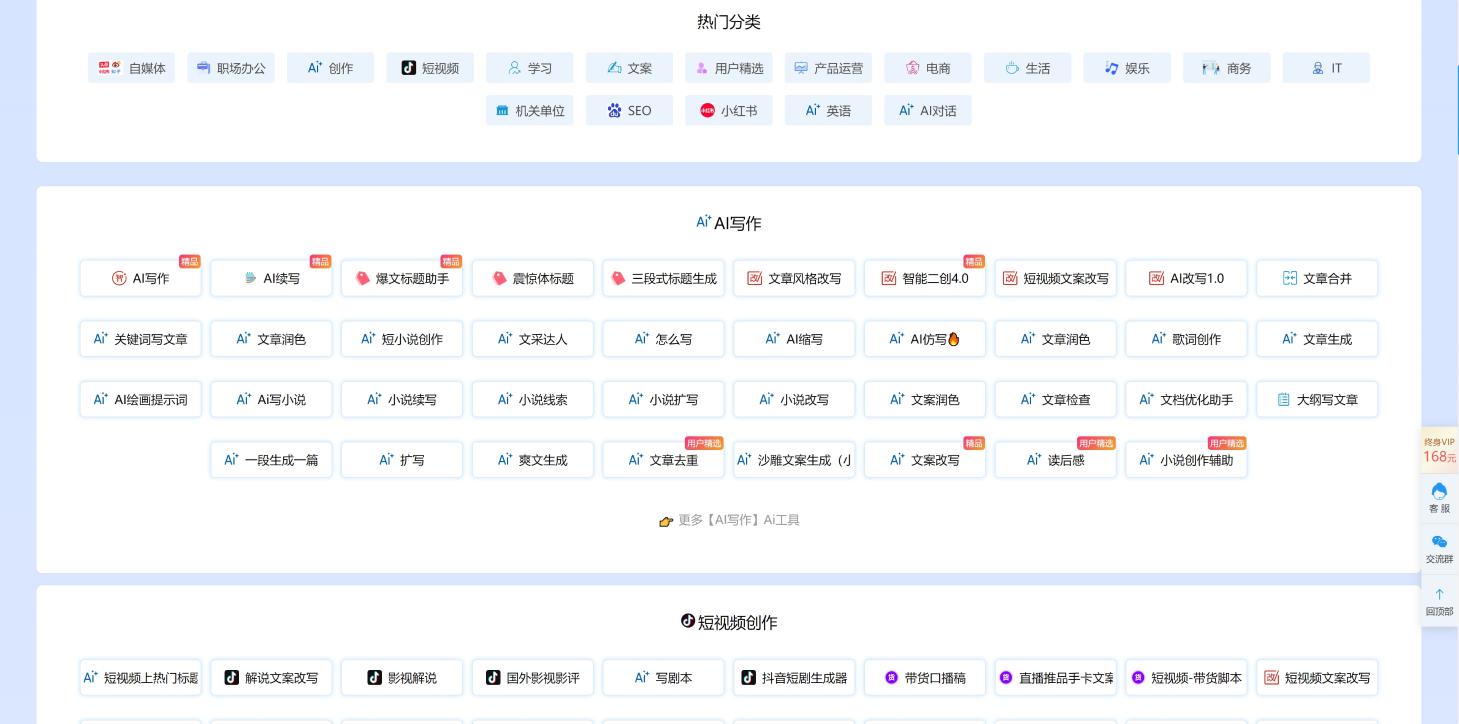Open the 英语 category
Screen dimensions: 1459x724
tap(828, 111)
